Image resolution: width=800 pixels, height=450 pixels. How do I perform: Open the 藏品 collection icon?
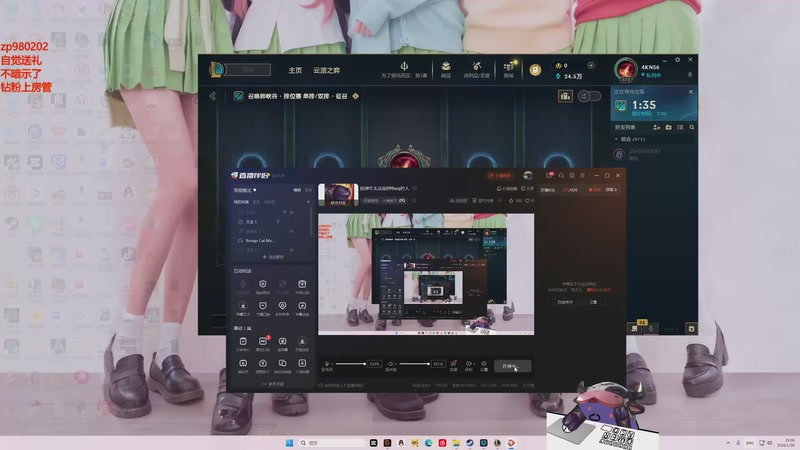[x=445, y=66]
